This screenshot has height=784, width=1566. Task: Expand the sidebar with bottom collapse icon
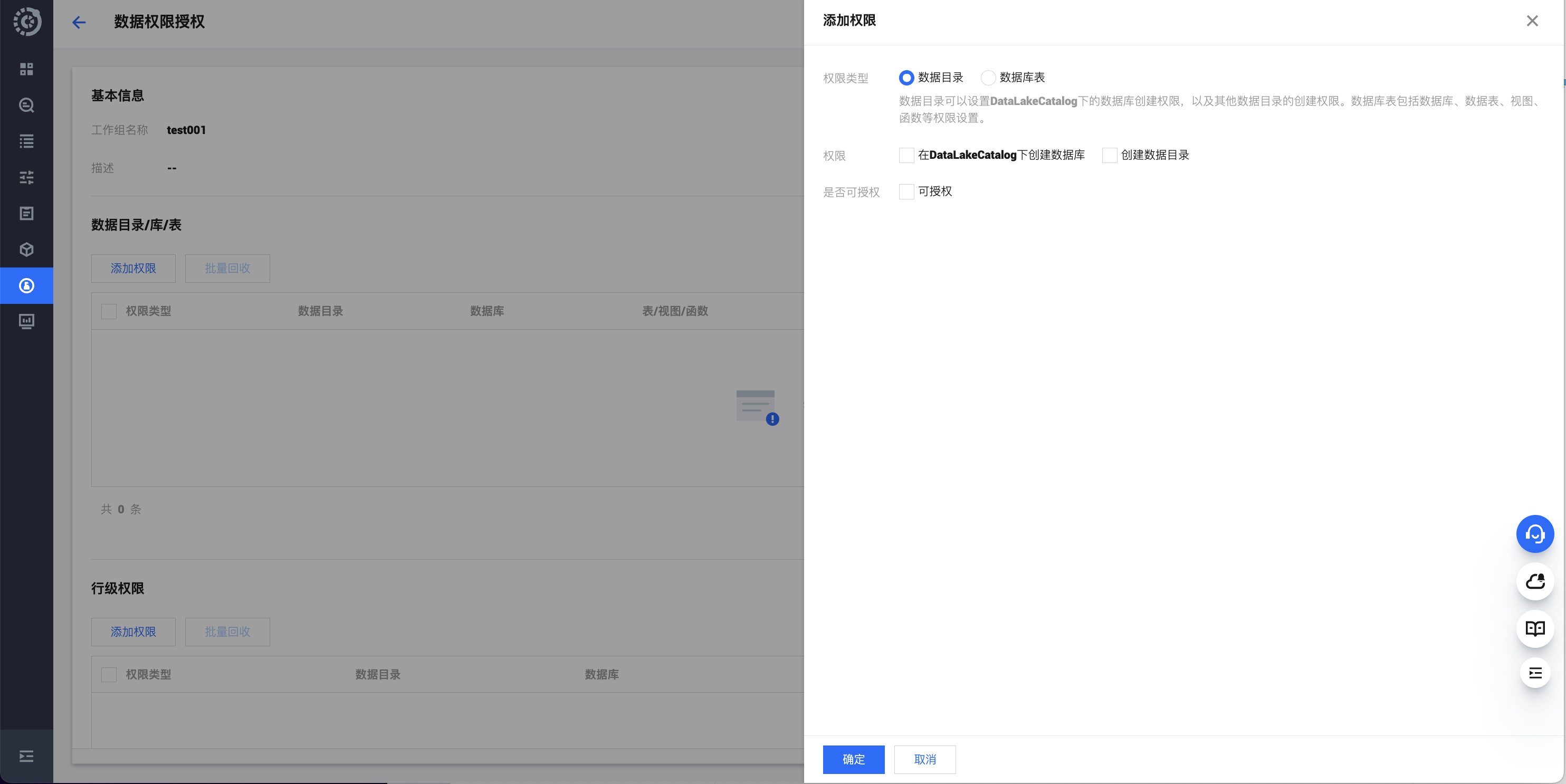tap(26, 756)
